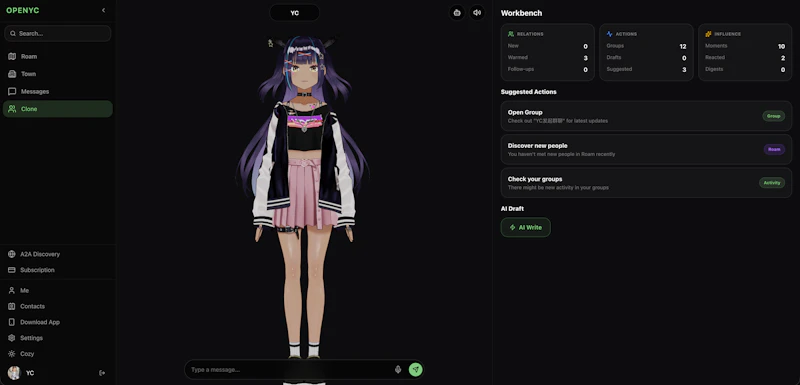Select the Clone sidebar item

pyautogui.click(x=58, y=109)
